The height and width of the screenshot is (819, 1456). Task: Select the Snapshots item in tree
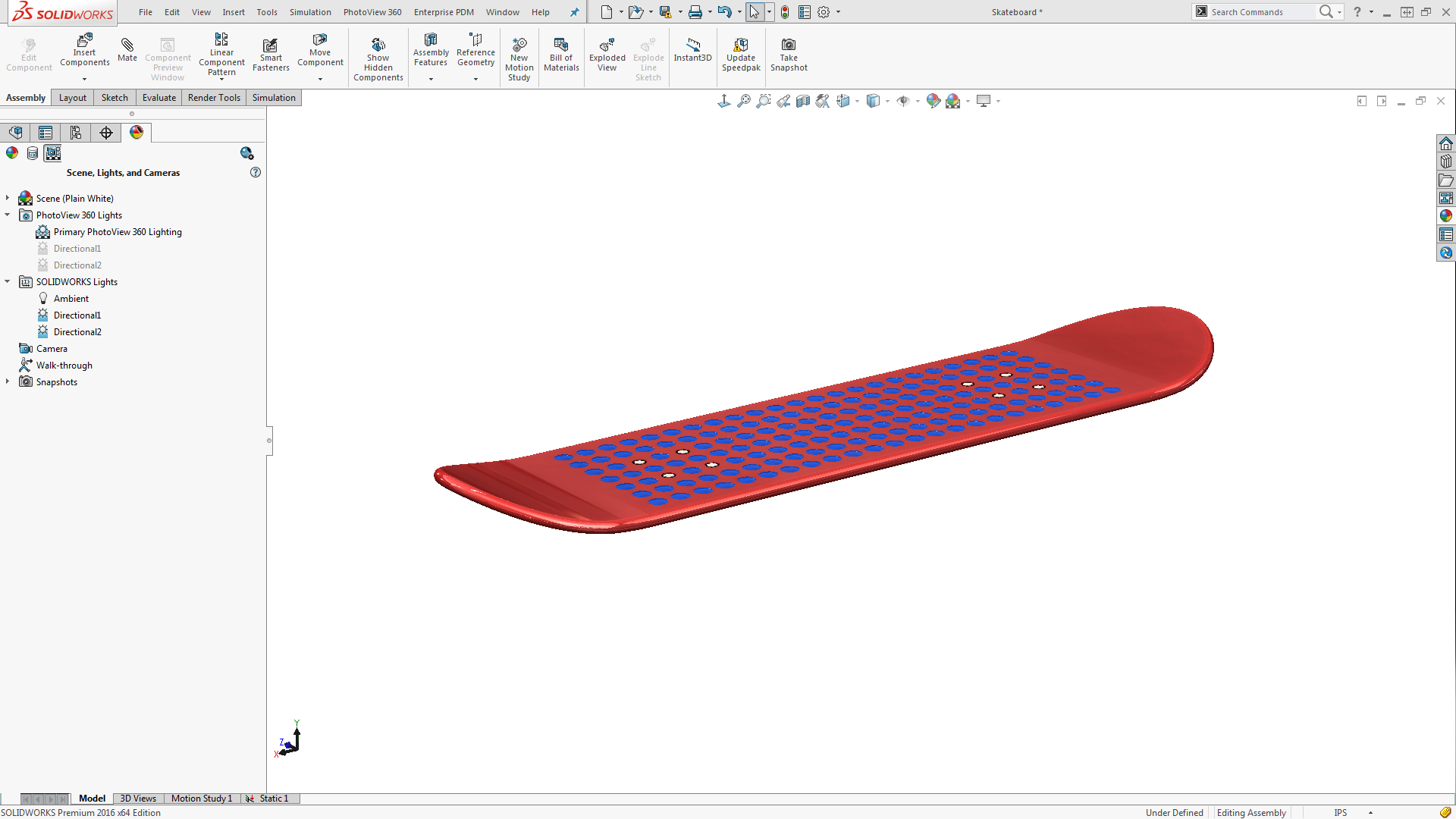pyautogui.click(x=57, y=381)
